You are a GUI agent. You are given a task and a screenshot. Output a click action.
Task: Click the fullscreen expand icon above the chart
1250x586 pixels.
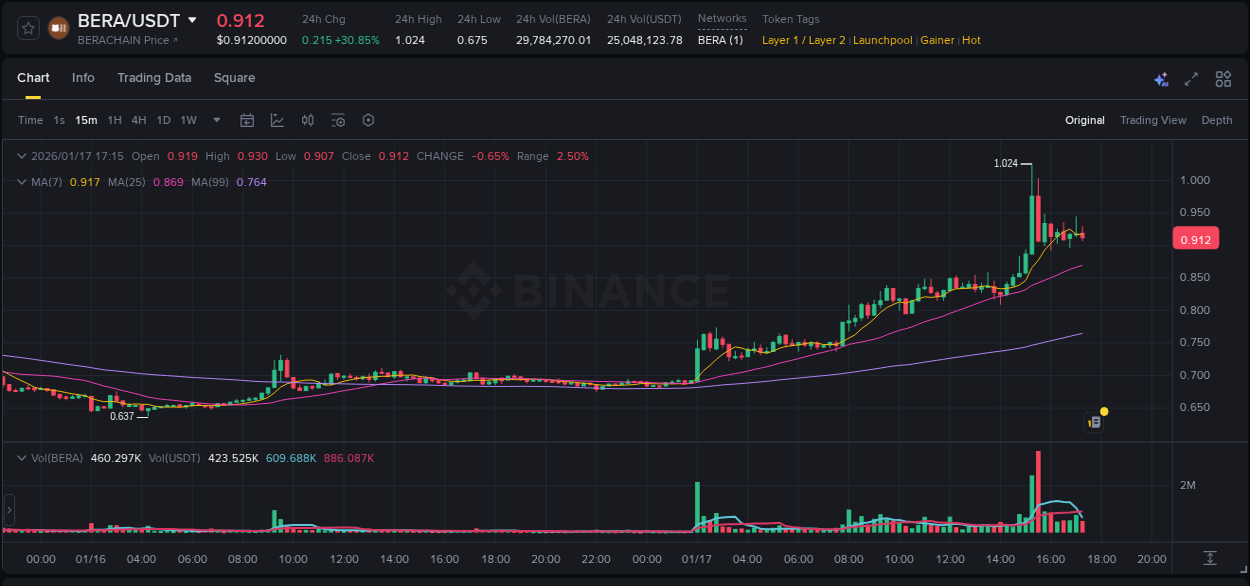click(1191, 78)
